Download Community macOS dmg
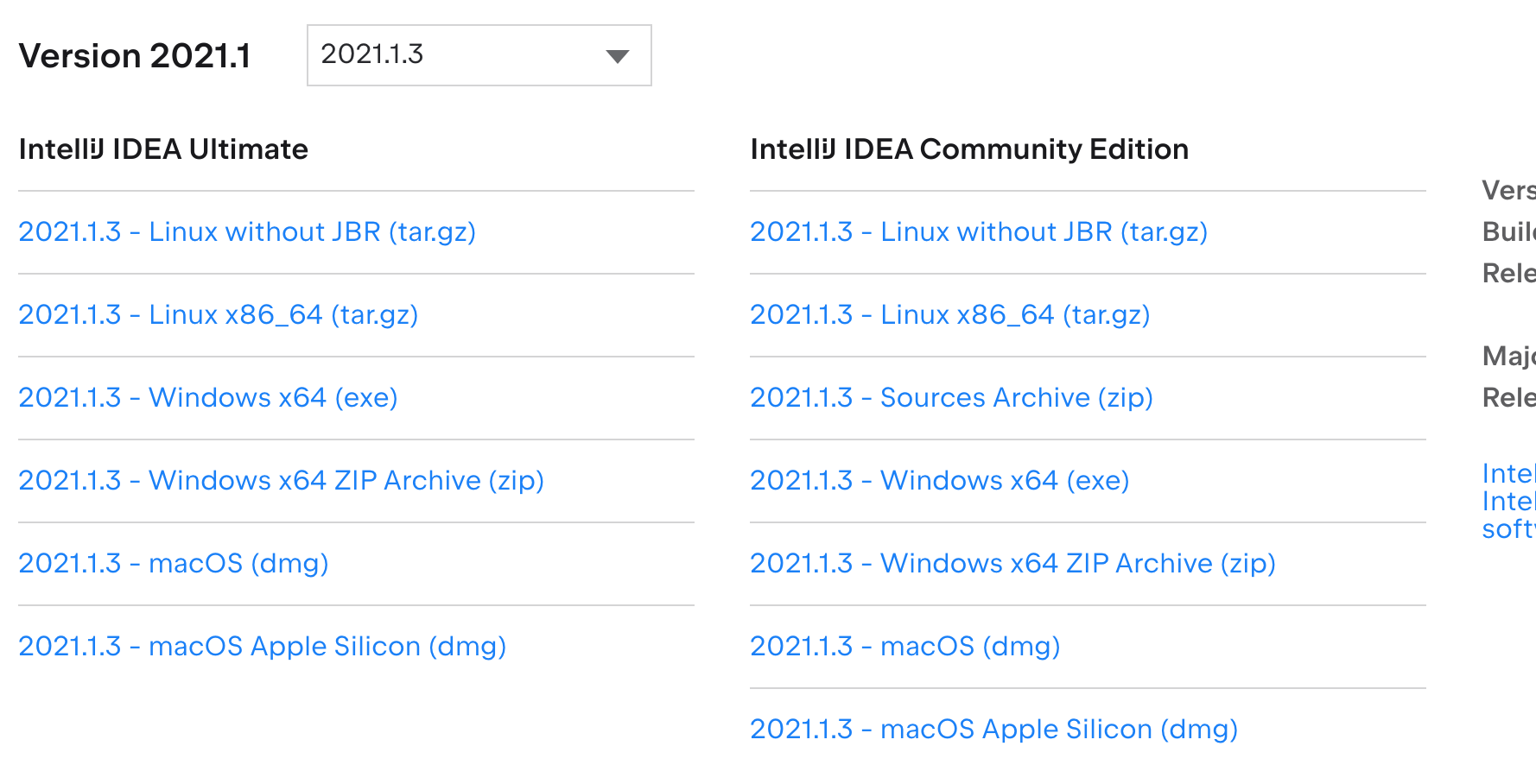Image resolution: width=1536 pixels, height=784 pixels. (x=904, y=646)
